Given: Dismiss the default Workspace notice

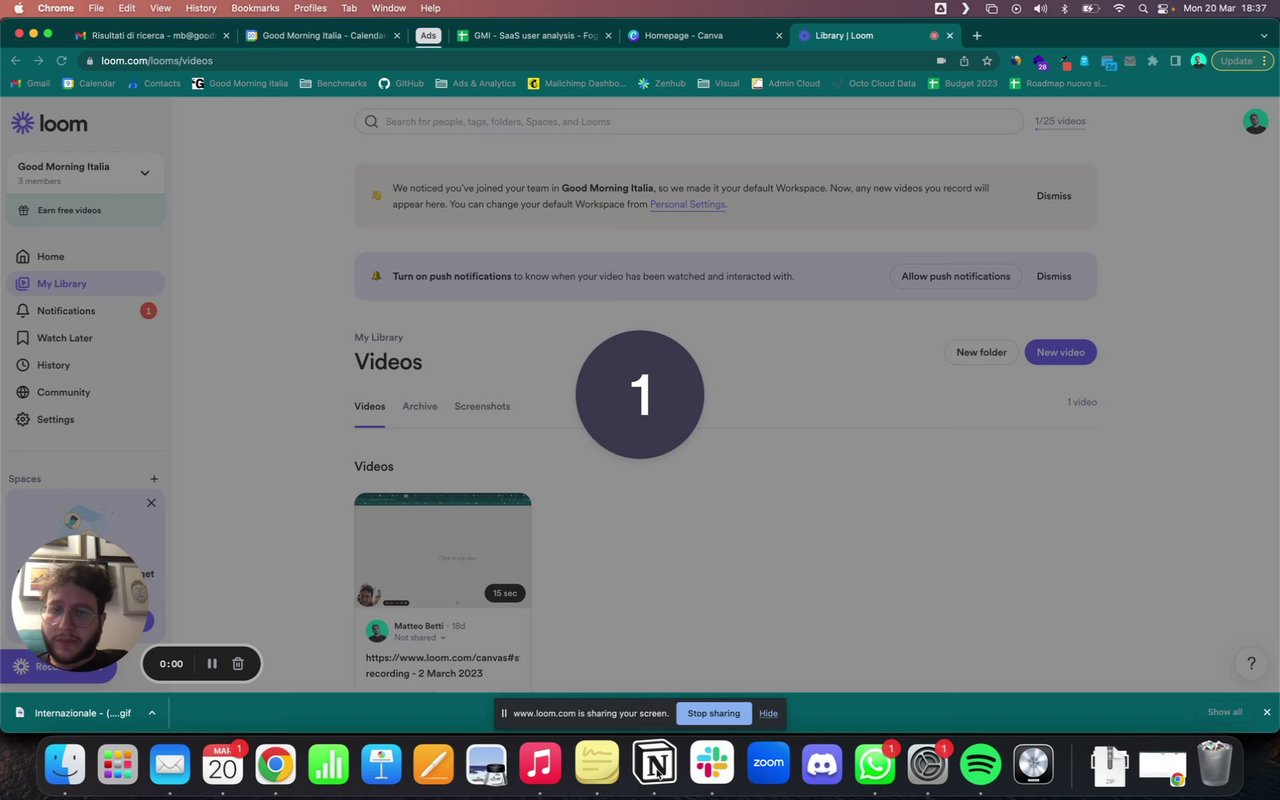Looking at the screenshot, I should pos(1053,196).
